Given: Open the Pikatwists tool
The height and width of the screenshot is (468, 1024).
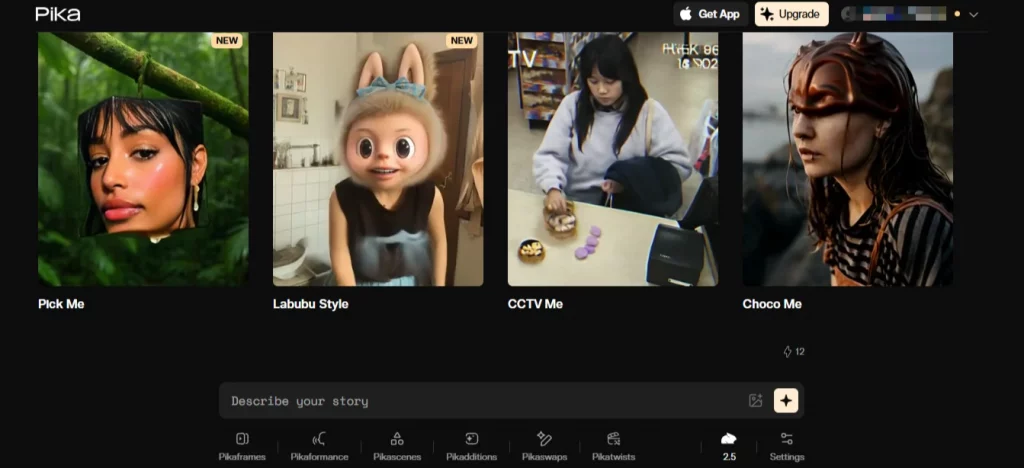Looking at the screenshot, I should 614,445.
